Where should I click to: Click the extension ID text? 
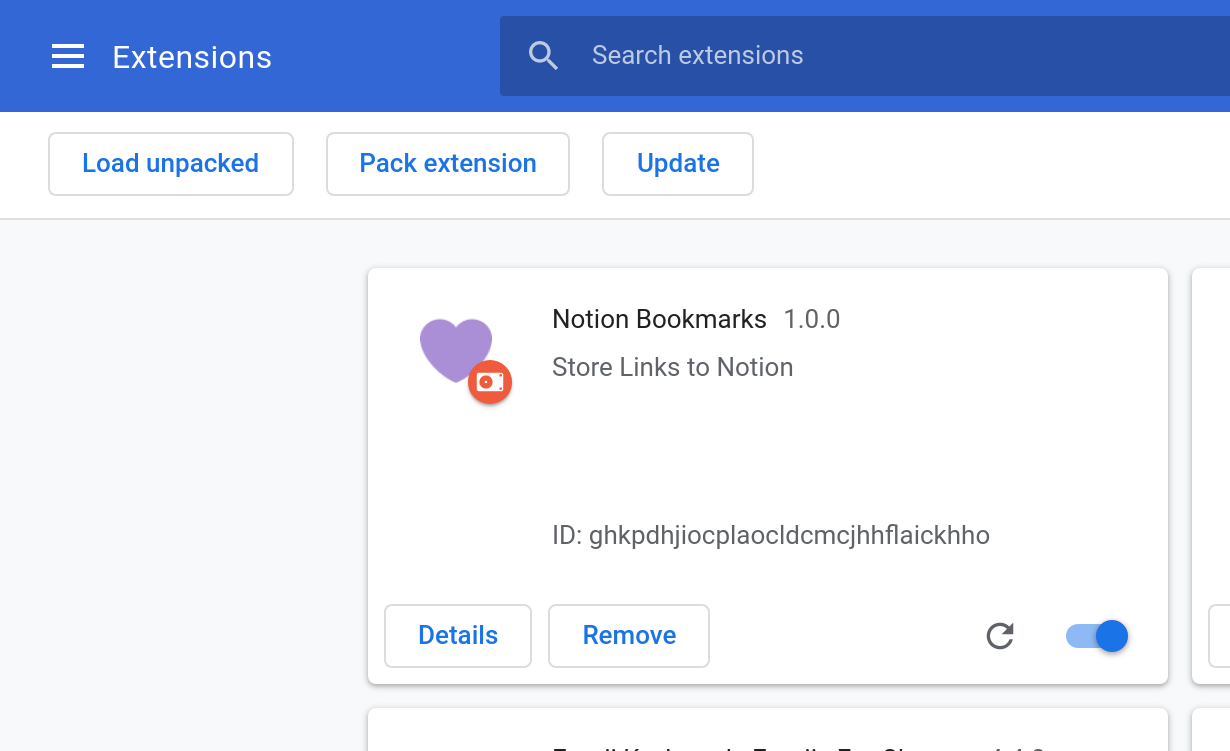point(770,536)
